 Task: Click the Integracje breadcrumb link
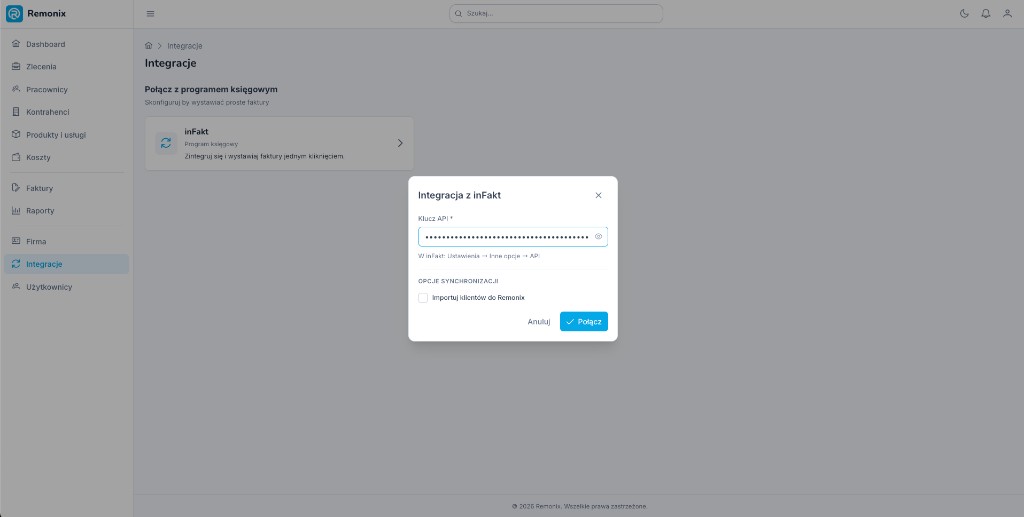[x=185, y=46]
